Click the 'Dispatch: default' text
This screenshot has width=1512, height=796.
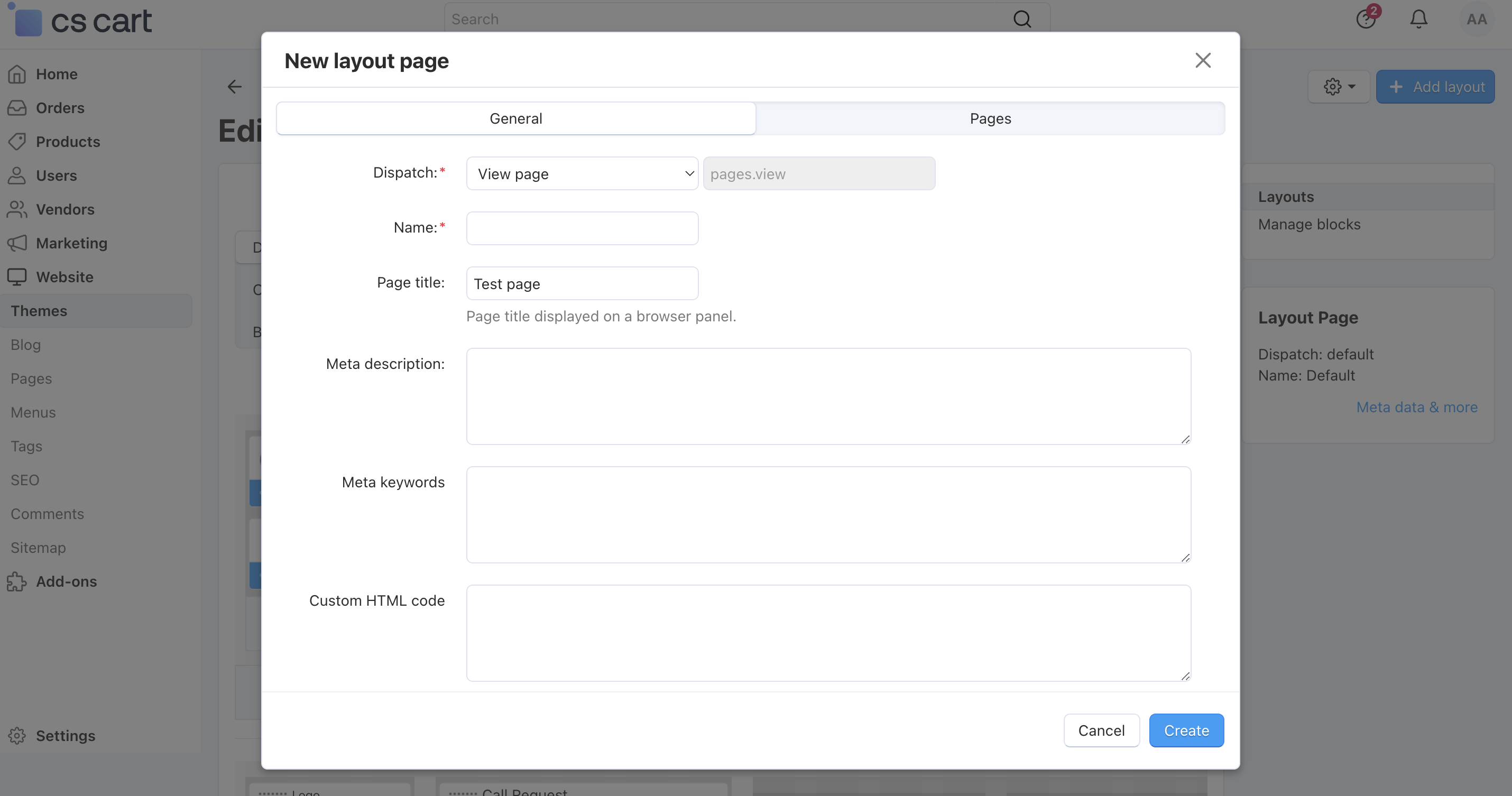click(1315, 354)
